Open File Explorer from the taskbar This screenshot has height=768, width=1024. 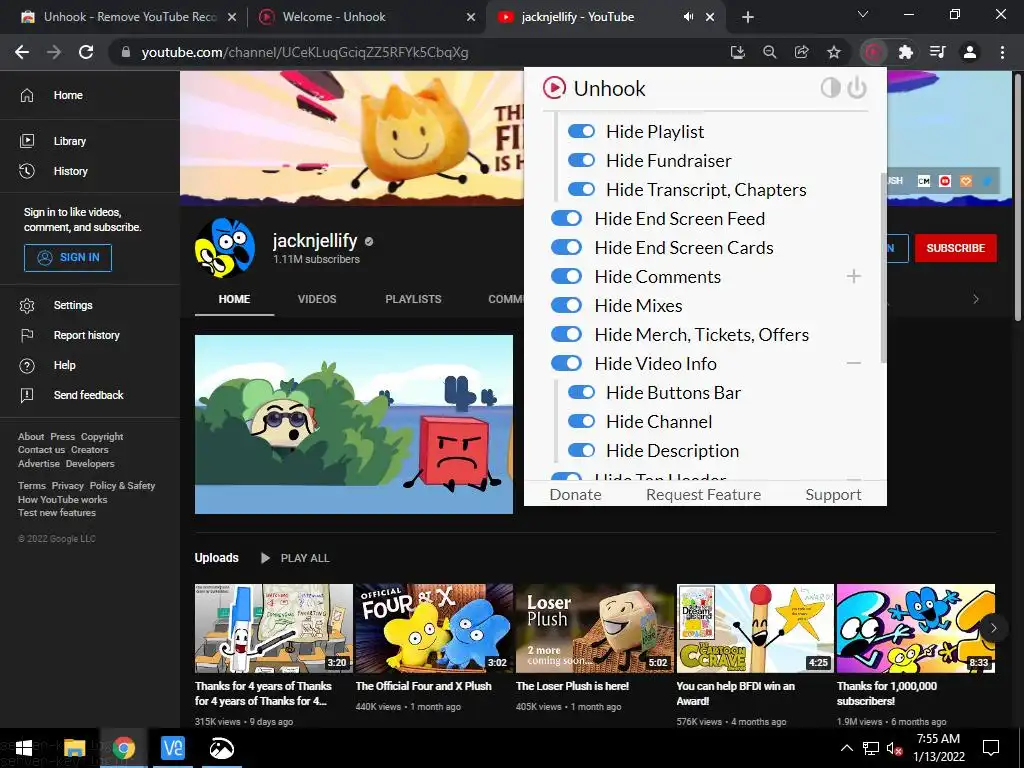(74, 748)
